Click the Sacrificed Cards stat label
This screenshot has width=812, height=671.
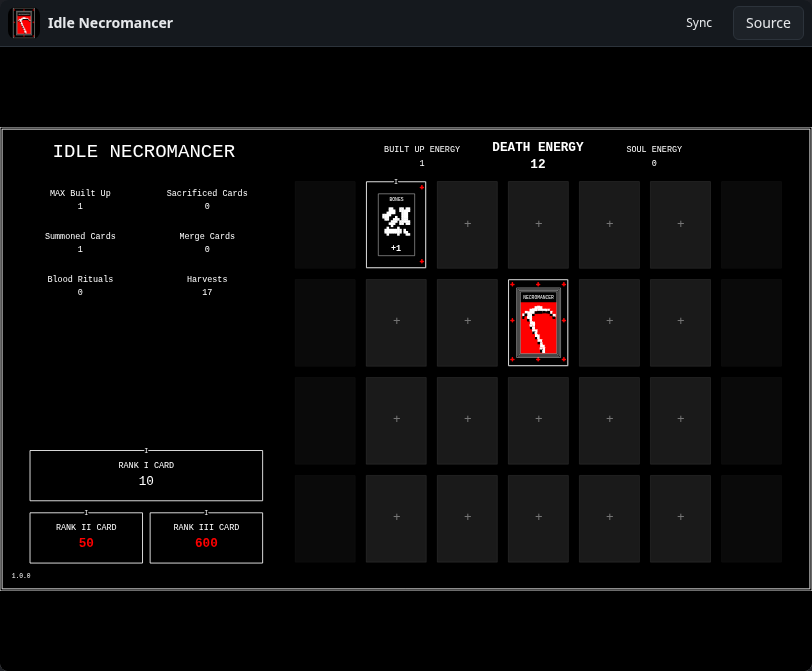tap(207, 193)
